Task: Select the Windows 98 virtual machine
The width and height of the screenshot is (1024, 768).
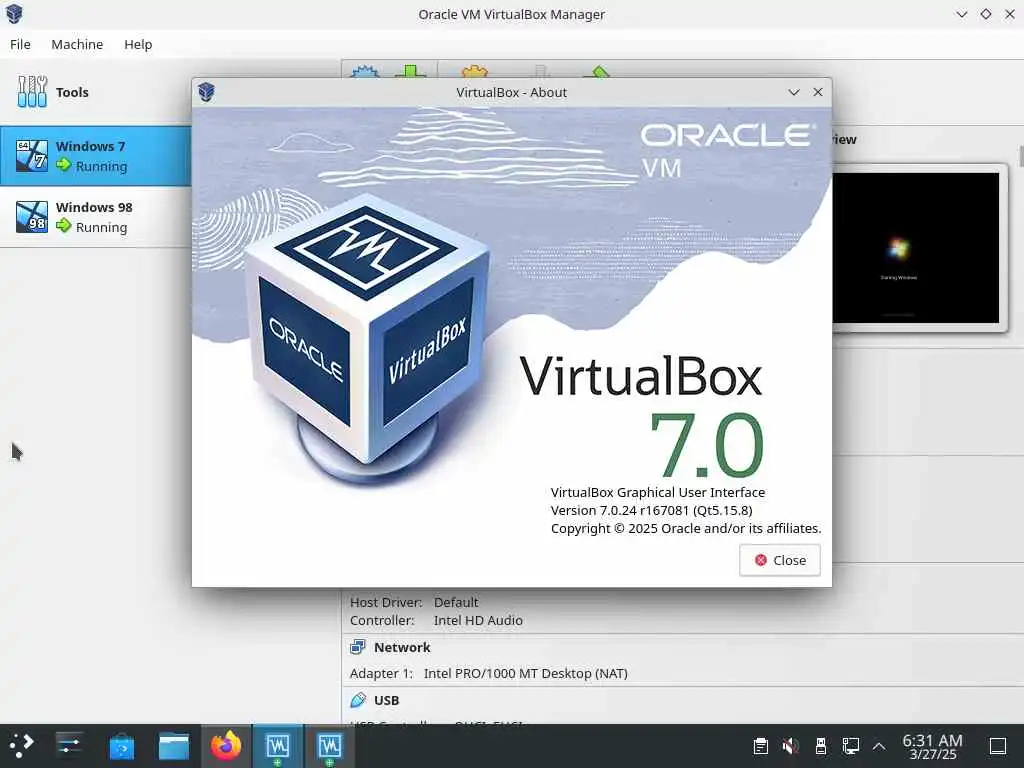Action: pos(95,217)
